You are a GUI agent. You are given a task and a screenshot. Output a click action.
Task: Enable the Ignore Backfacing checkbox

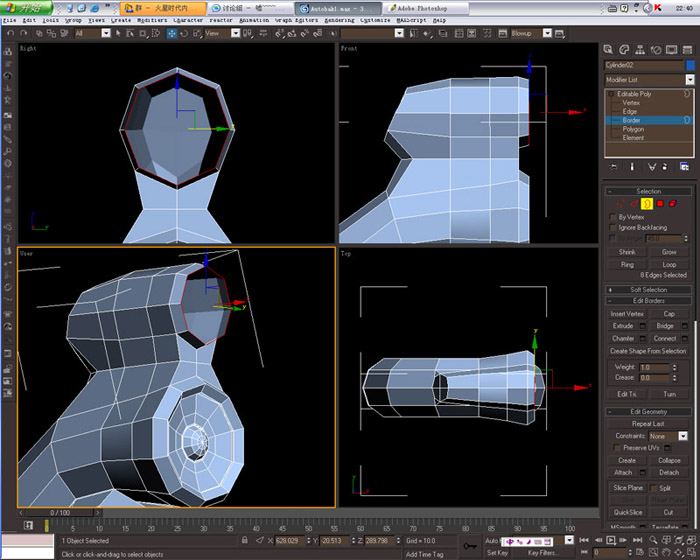pyautogui.click(x=612, y=228)
